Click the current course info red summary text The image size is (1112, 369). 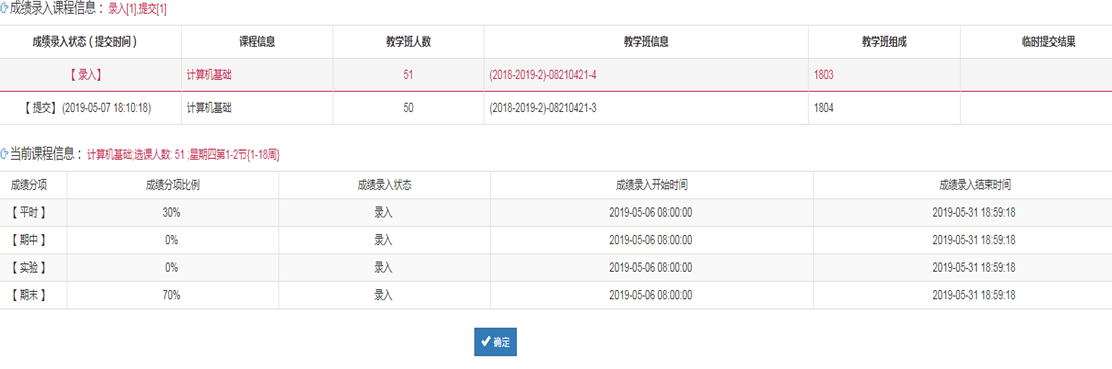click(x=183, y=154)
